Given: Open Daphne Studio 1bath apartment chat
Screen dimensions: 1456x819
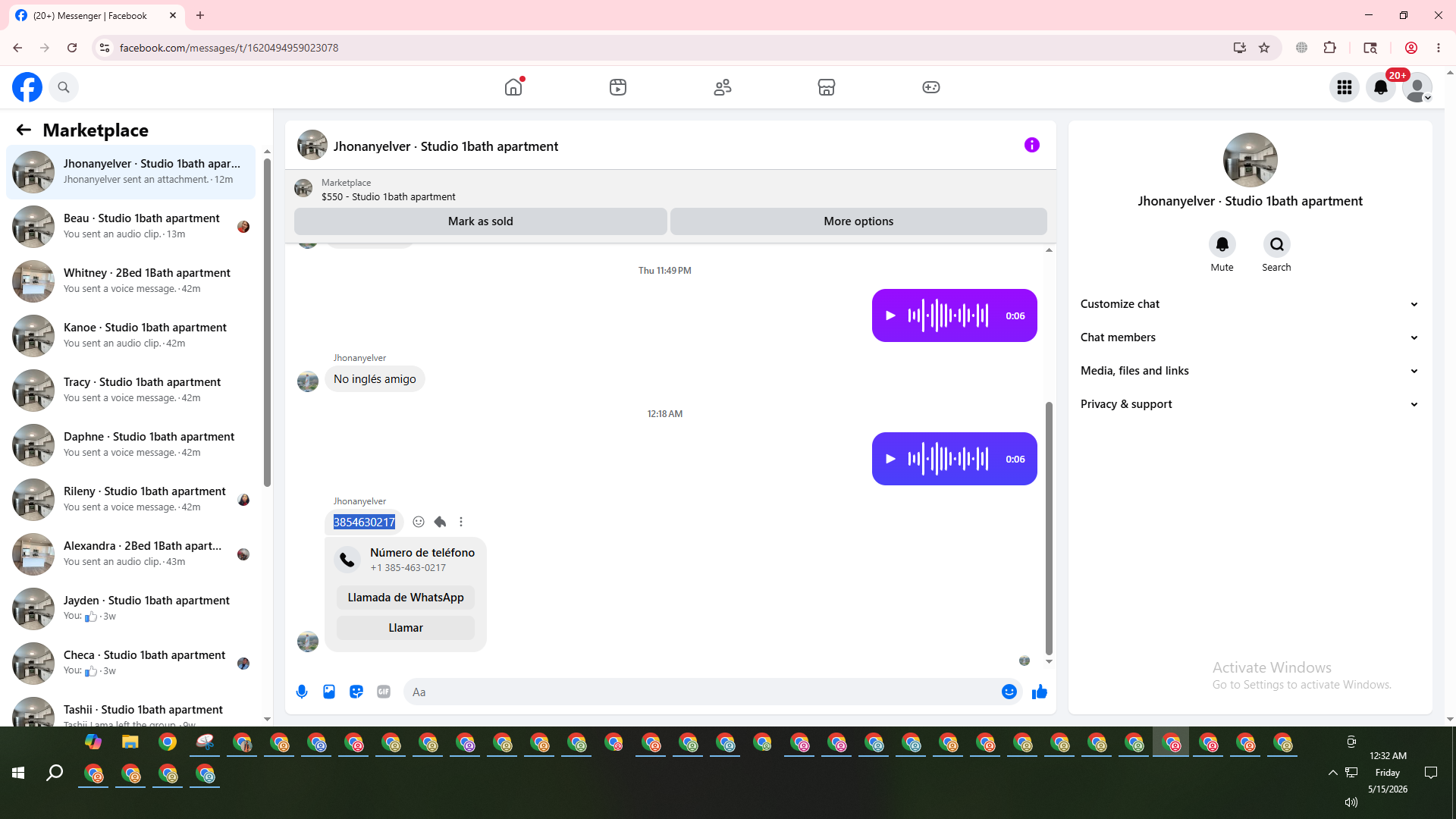Looking at the screenshot, I should (131, 445).
